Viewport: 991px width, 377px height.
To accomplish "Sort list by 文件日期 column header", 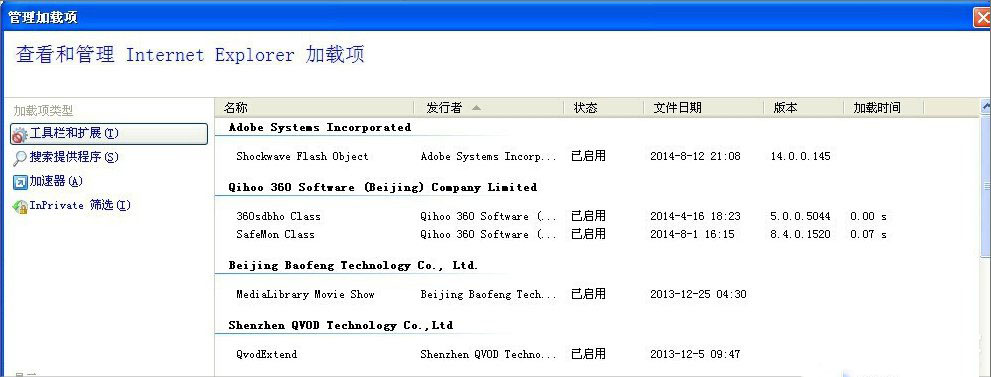I will click(x=703, y=108).
